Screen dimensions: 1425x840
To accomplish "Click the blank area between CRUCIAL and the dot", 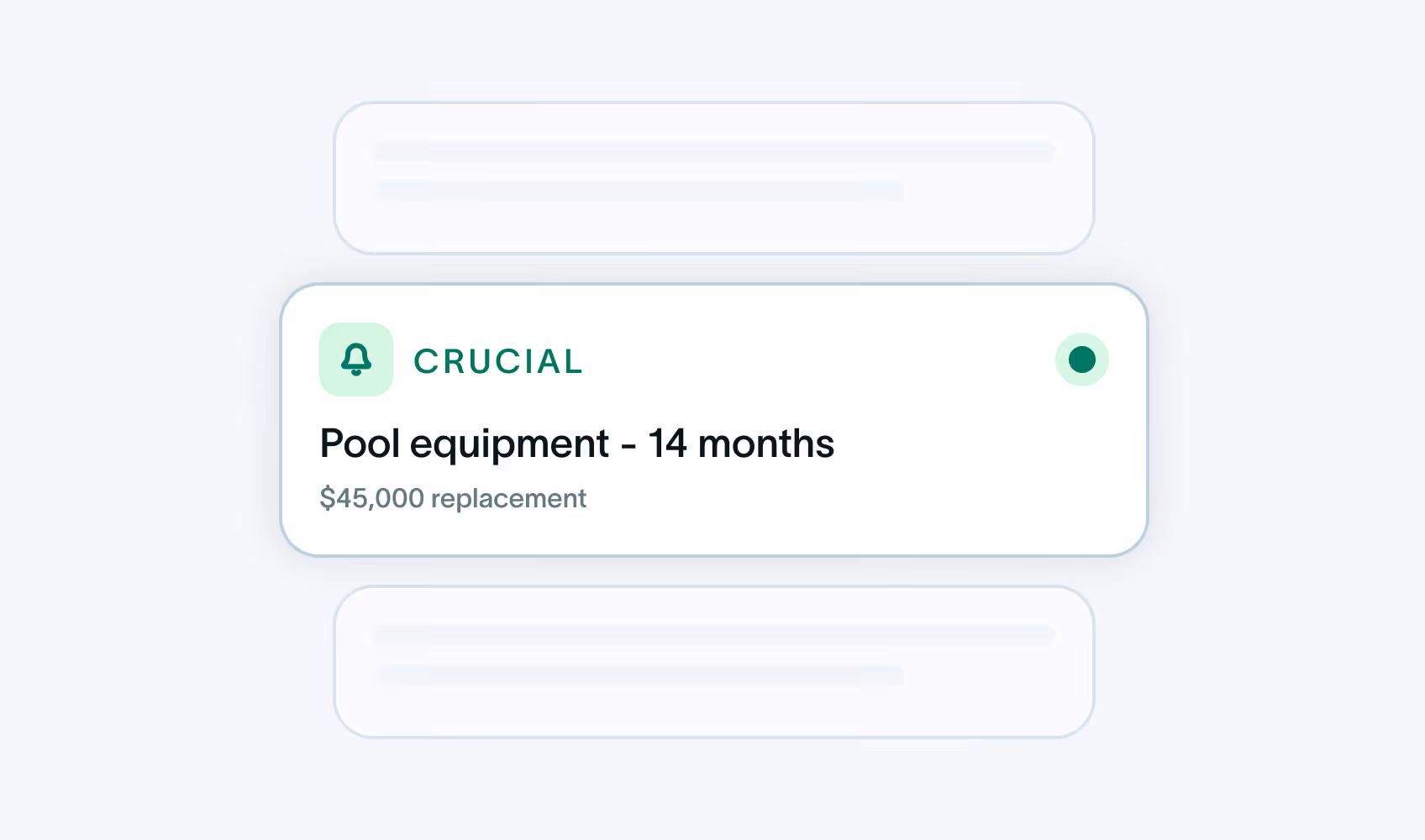I will click(x=819, y=360).
